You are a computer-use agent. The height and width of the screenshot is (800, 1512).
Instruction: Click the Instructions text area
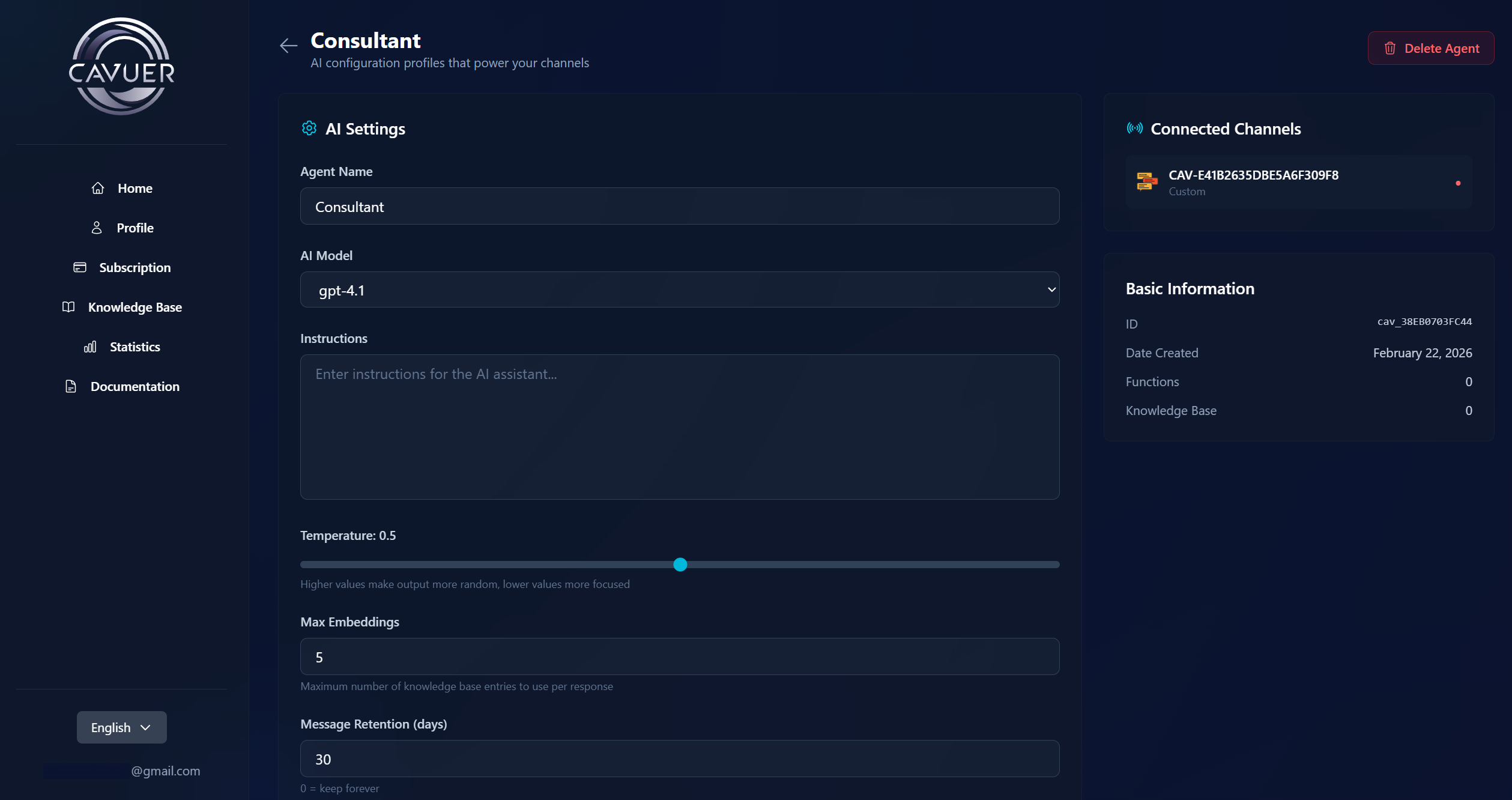click(x=679, y=426)
